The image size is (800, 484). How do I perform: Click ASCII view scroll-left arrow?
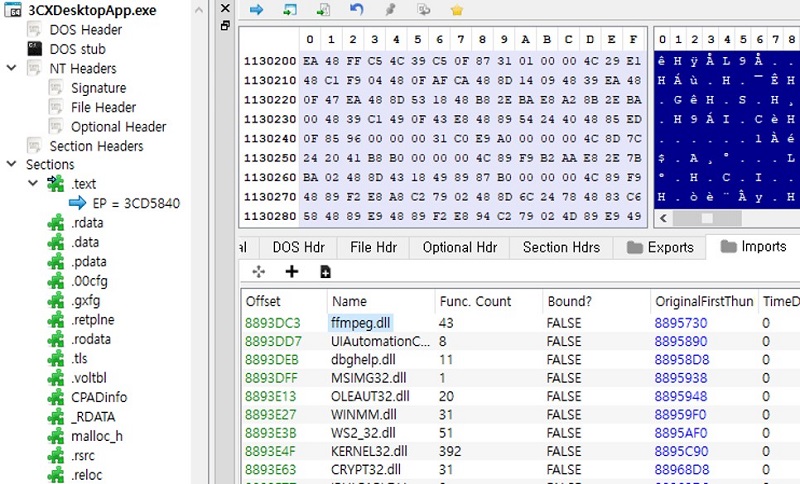tap(663, 218)
